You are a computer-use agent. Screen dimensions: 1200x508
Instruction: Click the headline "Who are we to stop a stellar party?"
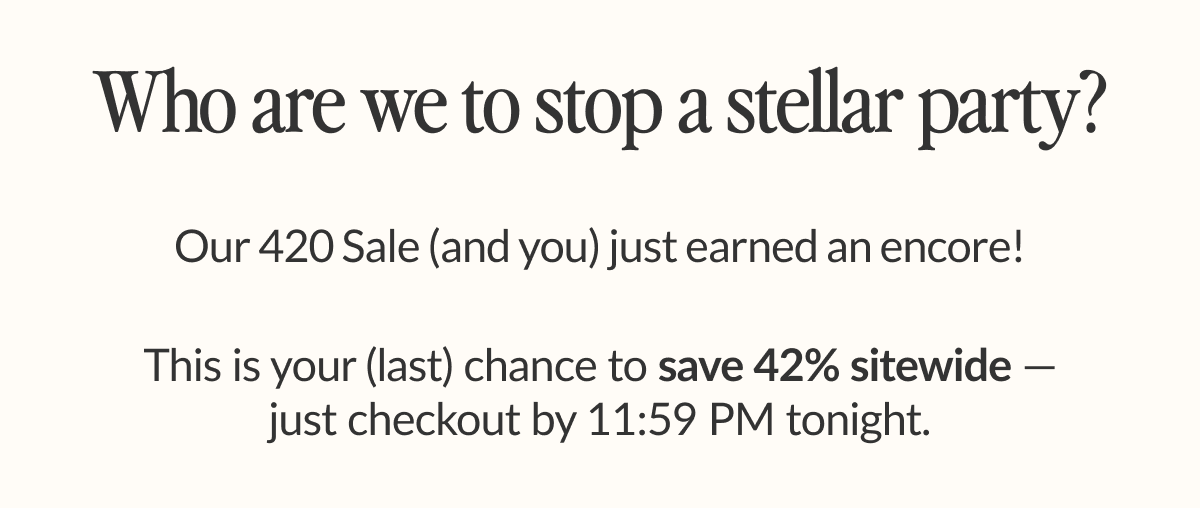point(600,106)
